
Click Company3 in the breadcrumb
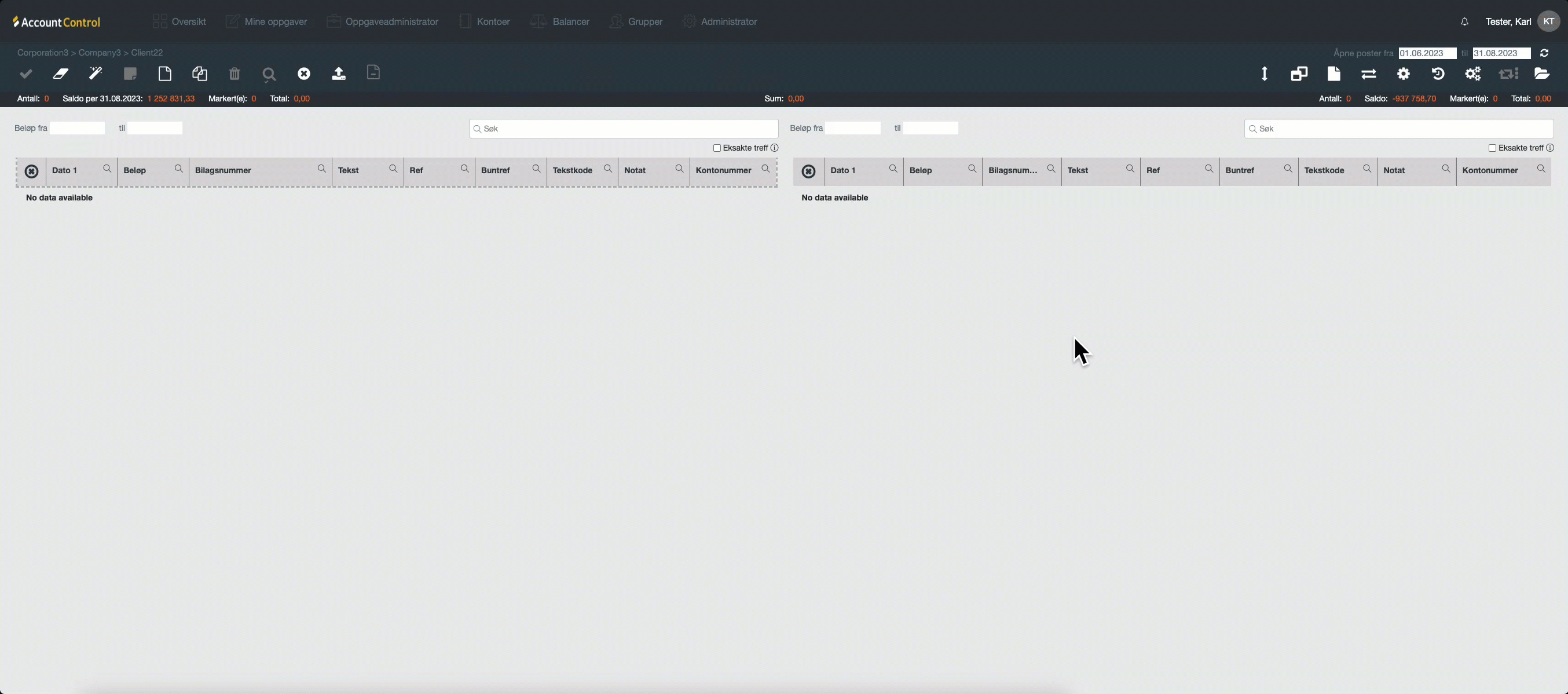(100, 52)
